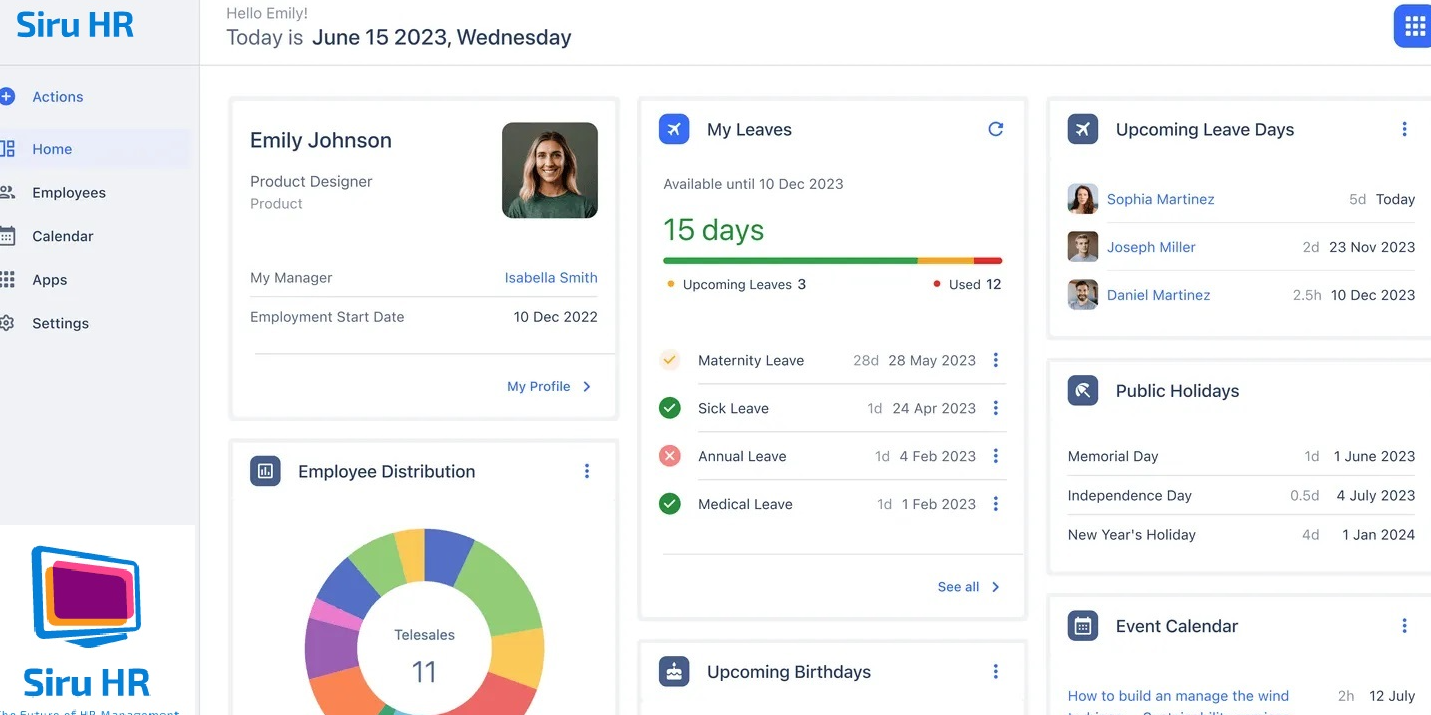The height and width of the screenshot is (715, 1431).
Task: Click the plus icon next to Actions
Action: point(7,97)
